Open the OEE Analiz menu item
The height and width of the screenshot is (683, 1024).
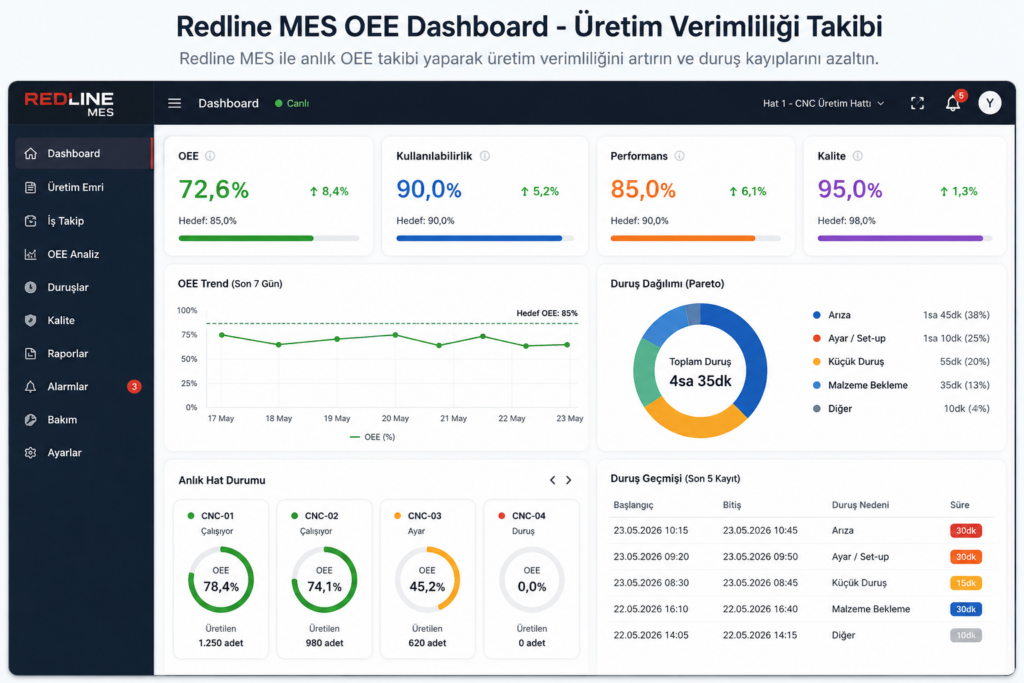point(83,254)
